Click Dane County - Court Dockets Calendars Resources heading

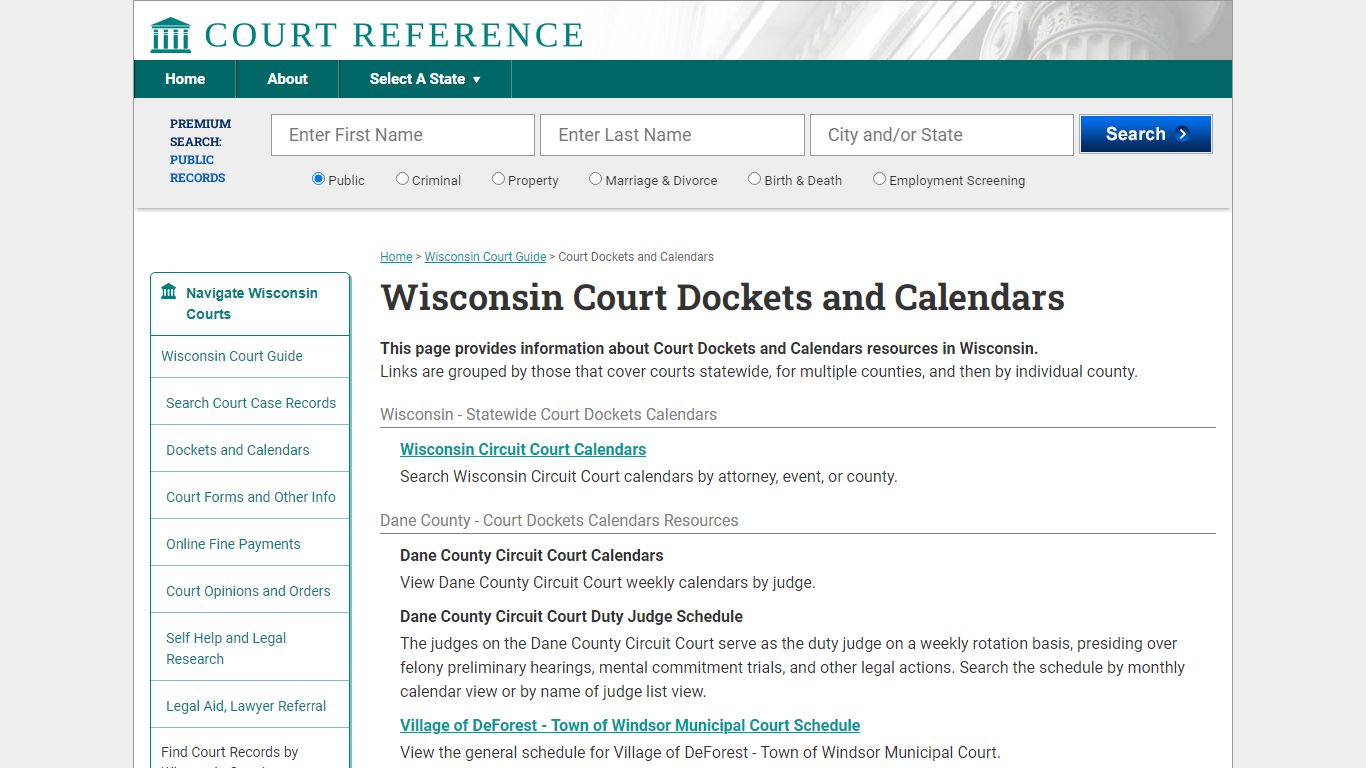pyautogui.click(x=559, y=521)
